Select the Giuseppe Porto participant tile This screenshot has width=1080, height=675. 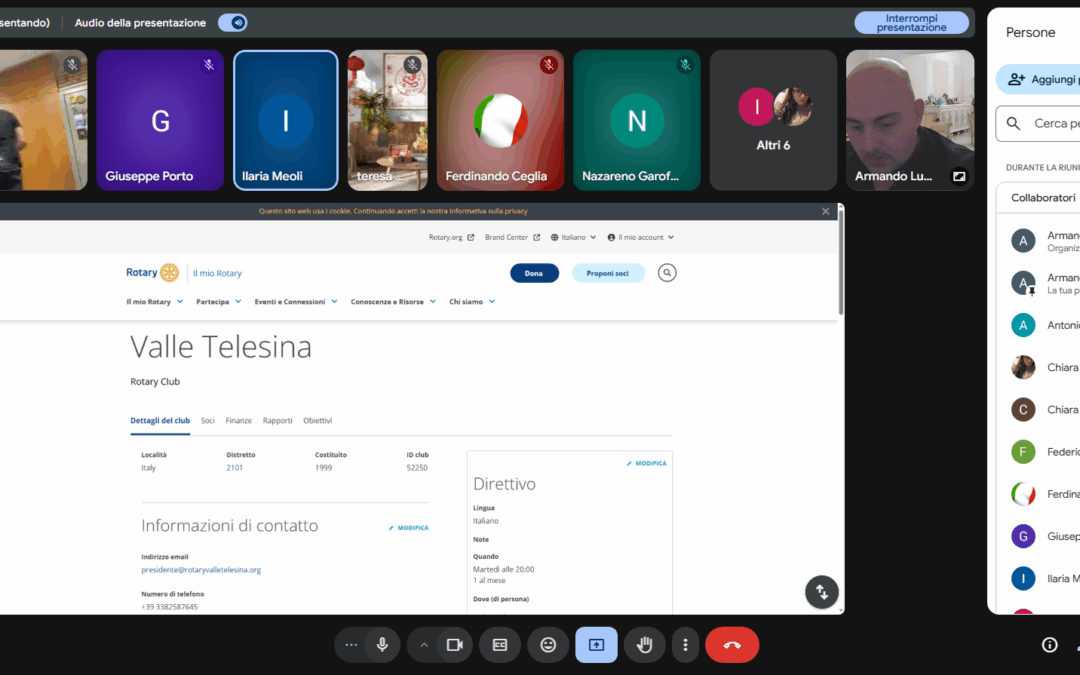(160, 120)
